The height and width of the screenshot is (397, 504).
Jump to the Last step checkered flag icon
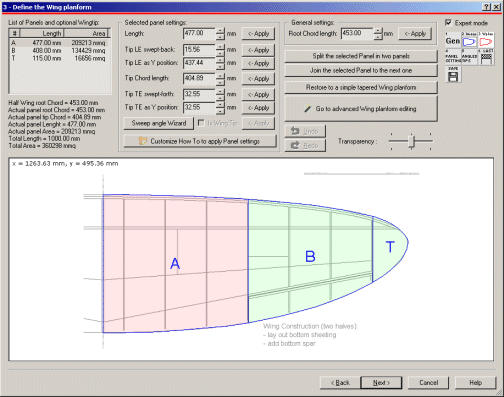click(486, 57)
